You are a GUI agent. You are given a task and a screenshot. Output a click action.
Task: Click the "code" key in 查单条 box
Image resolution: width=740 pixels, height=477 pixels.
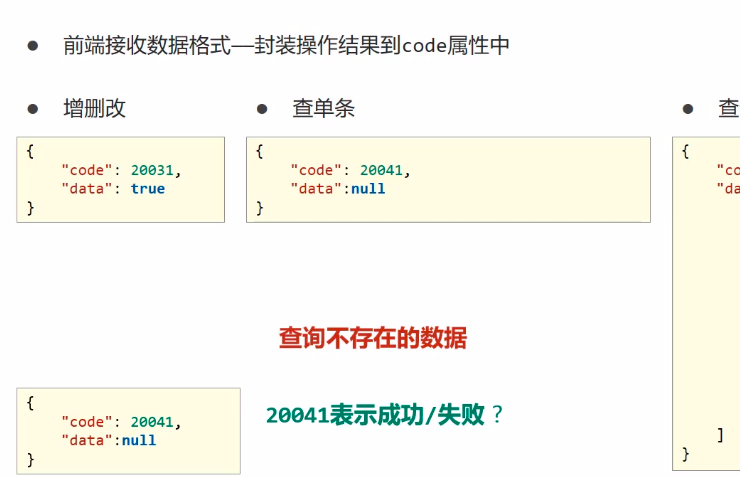click(316, 170)
